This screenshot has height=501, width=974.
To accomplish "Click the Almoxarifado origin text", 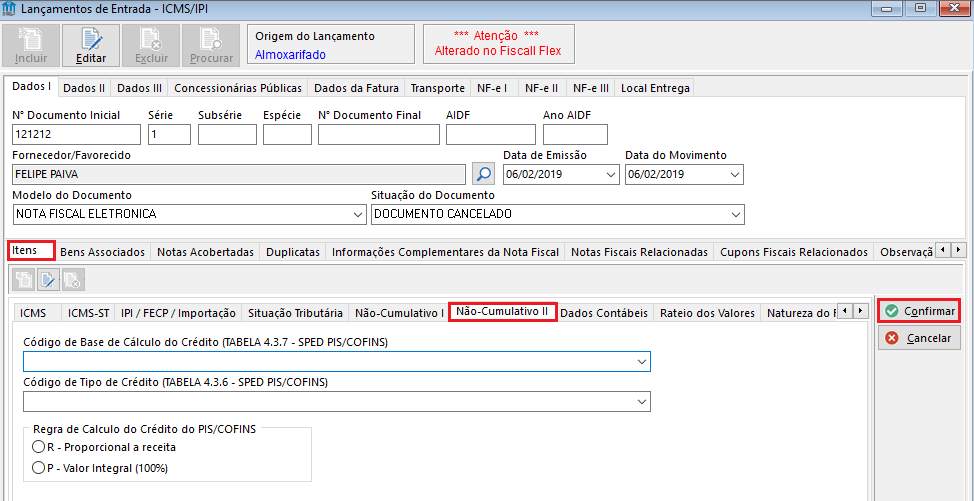I will (290, 55).
